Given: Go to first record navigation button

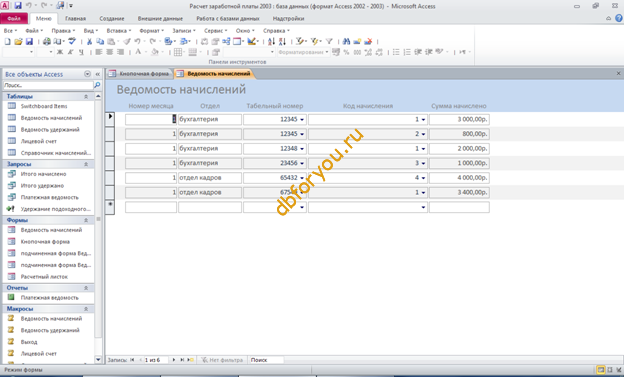Looking at the screenshot, I should point(132,360).
